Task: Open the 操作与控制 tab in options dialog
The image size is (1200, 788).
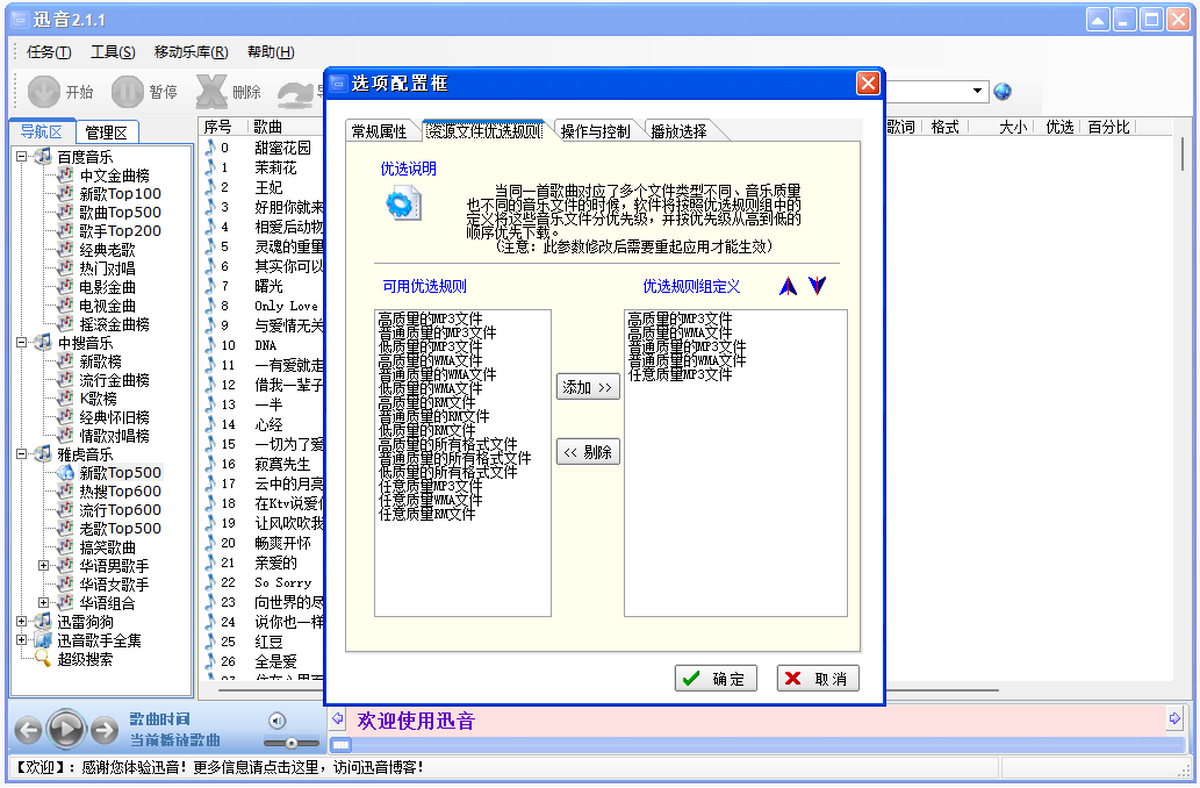Action: 595,131
